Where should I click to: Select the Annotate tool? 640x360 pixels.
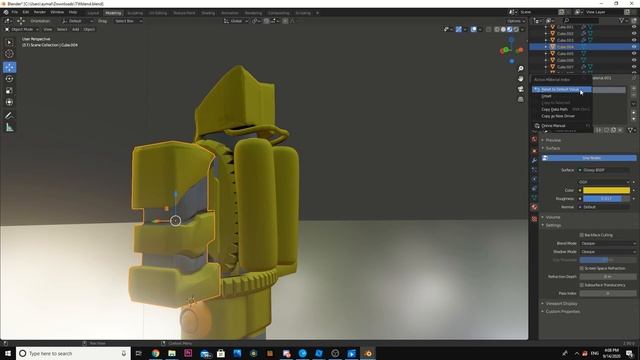coord(9,116)
